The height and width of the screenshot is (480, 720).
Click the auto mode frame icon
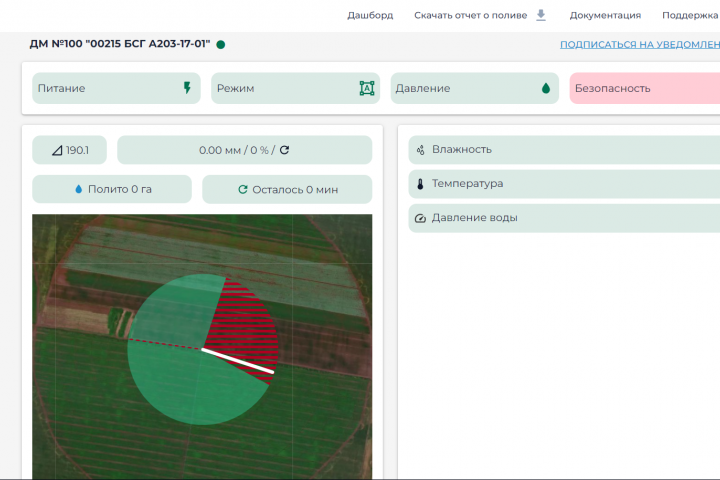[x=367, y=88]
